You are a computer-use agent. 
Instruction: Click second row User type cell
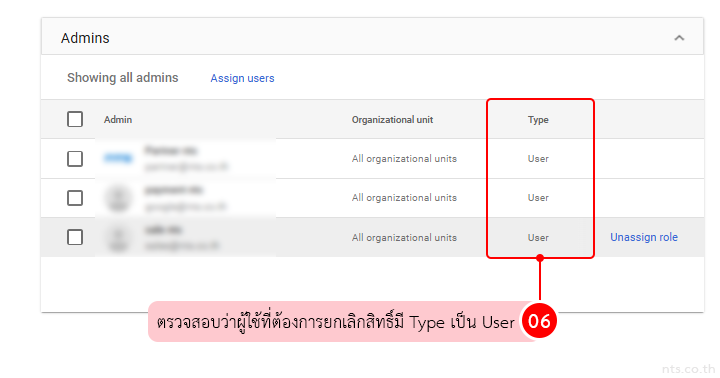538,197
